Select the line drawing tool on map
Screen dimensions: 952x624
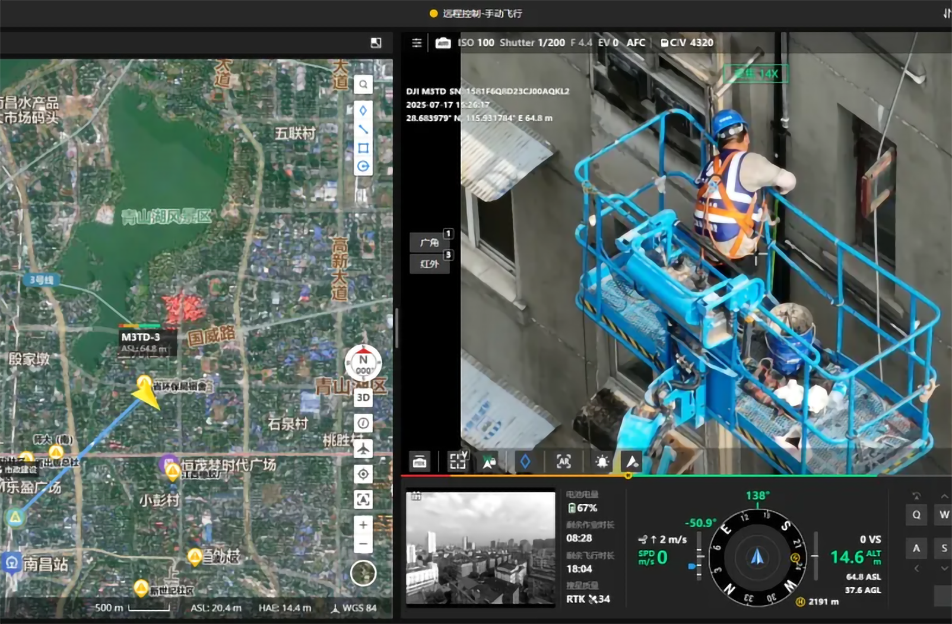[363, 129]
